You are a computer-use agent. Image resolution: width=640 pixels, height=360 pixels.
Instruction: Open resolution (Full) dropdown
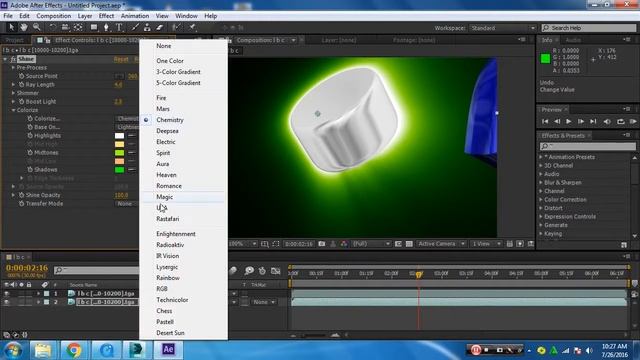[371, 244]
